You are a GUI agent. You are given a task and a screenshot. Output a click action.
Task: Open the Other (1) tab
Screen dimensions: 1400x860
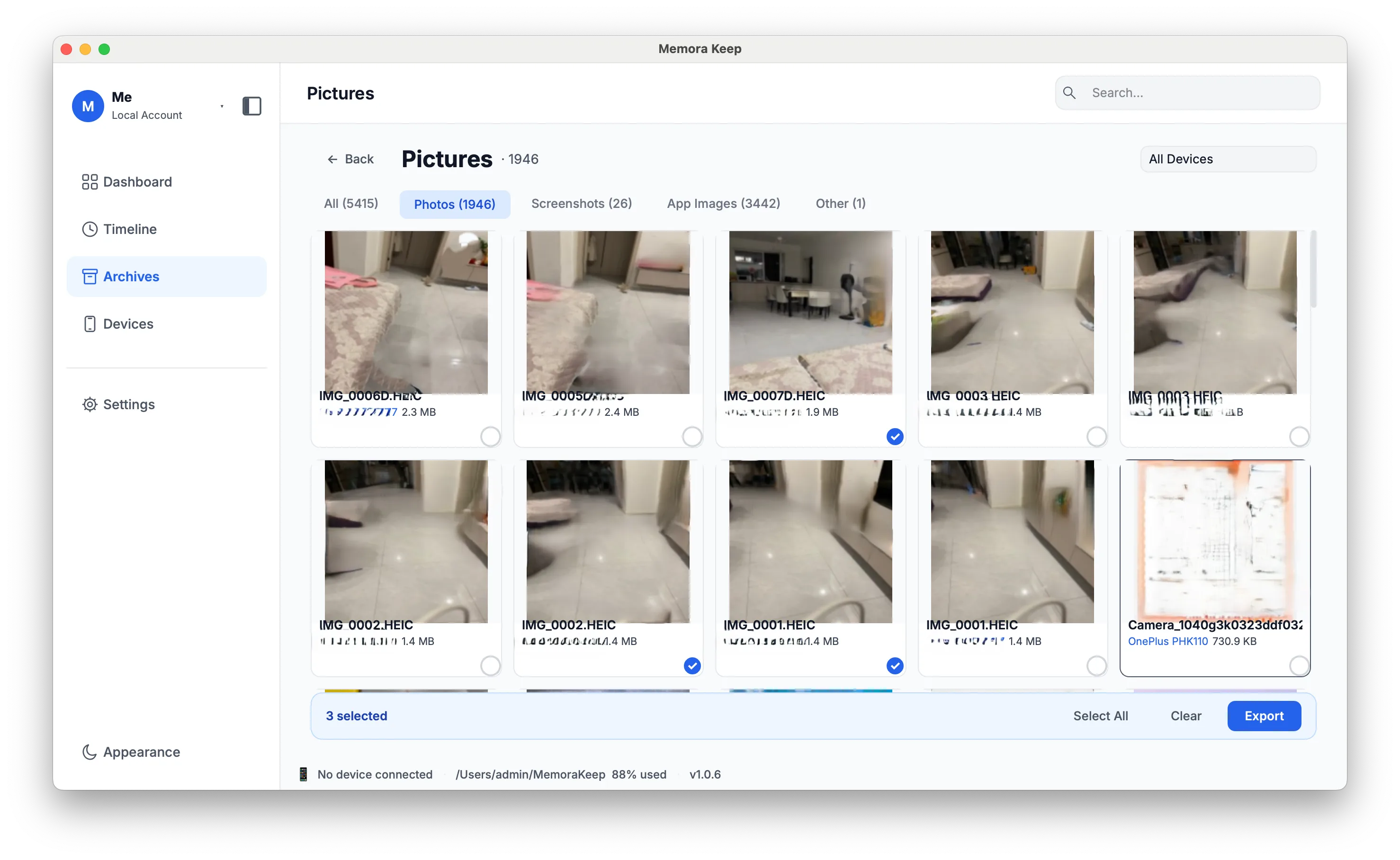(841, 204)
